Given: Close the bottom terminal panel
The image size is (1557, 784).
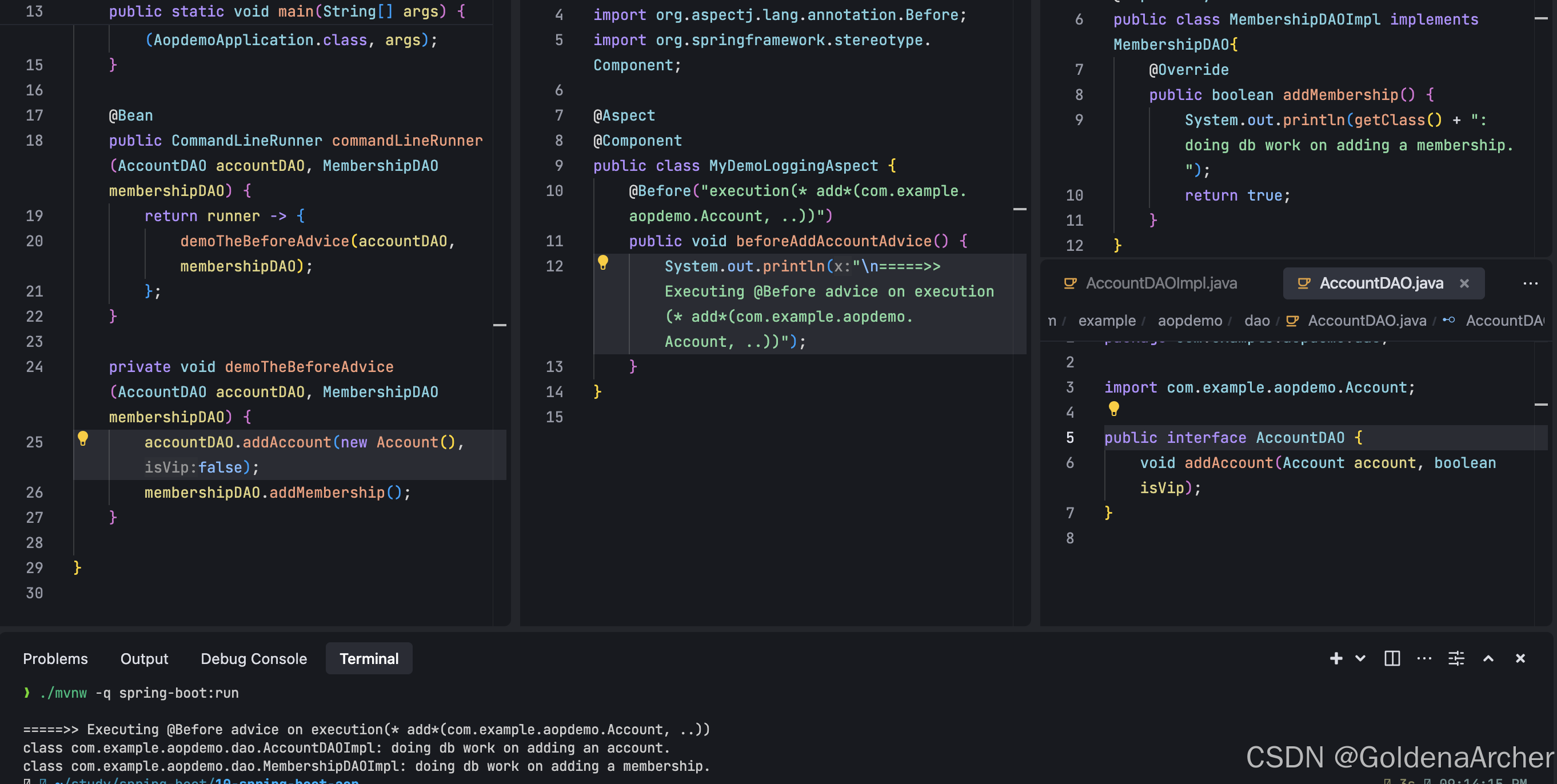Looking at the screenshot, I should 1520,658.
